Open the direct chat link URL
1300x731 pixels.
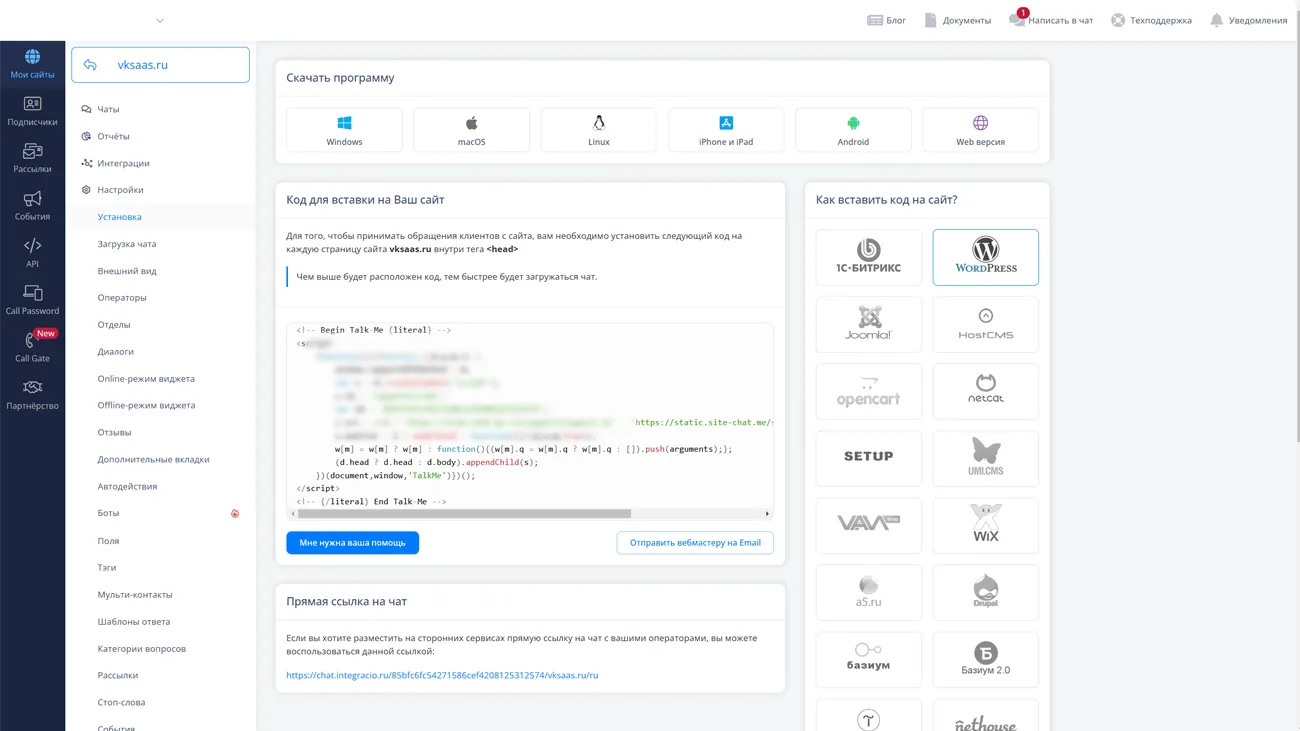(442, 675)
